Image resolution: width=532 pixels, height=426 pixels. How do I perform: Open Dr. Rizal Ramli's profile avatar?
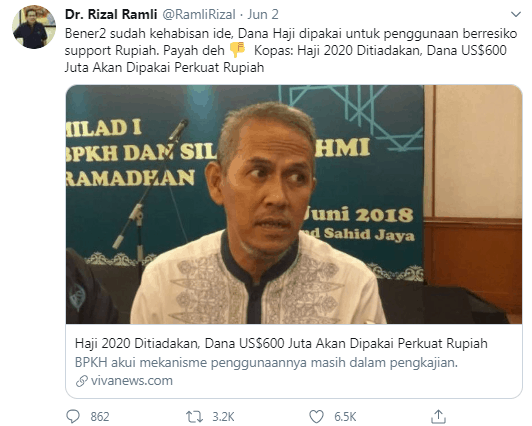pyautogui.click(x=34, y=27)
